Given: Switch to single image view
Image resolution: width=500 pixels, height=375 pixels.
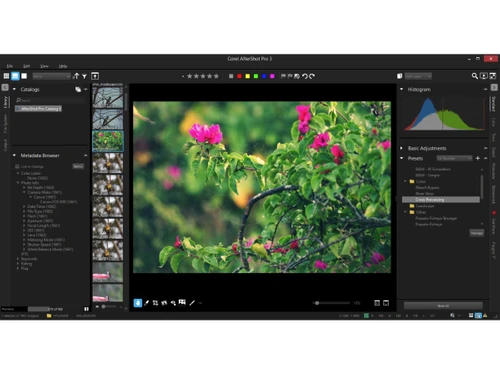Looking at the screenshot, I should coord(24,76).
